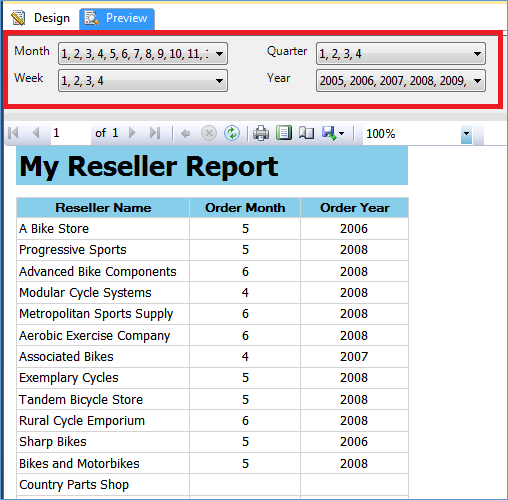The width and height of the screenshot is (508, 500).
Task: Click order month 5 for Tandem Bicycle Store
Action: coord(245,399)
